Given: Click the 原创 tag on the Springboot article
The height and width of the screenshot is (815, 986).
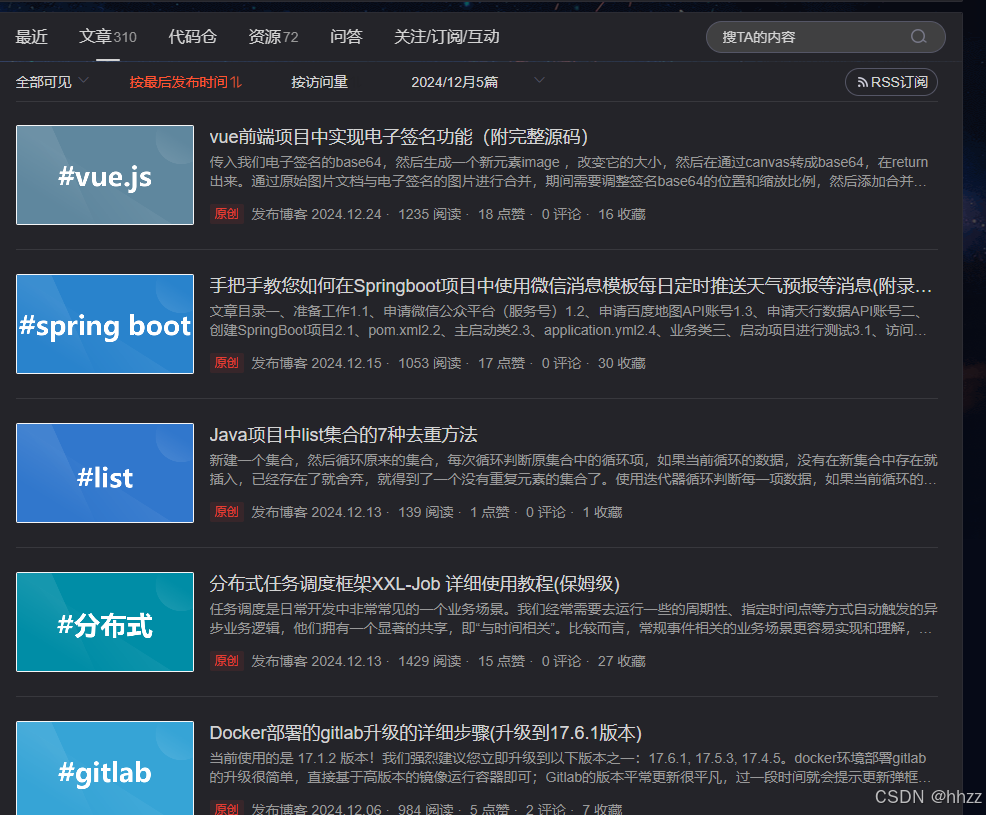Looking at the screenshot, I should tap(226, 363).
